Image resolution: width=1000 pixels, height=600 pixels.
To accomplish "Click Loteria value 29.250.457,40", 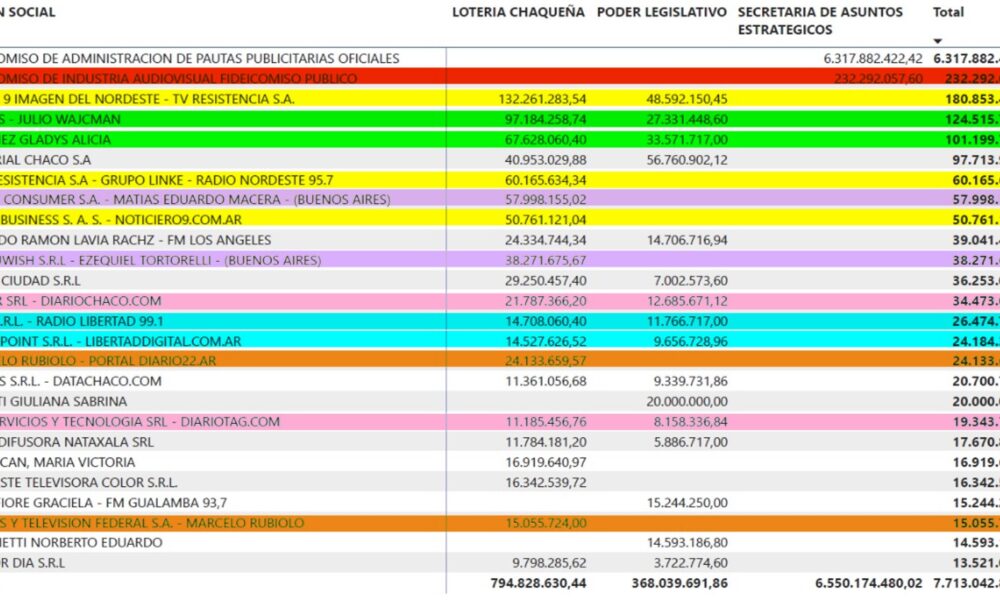I will pos(545,281).
